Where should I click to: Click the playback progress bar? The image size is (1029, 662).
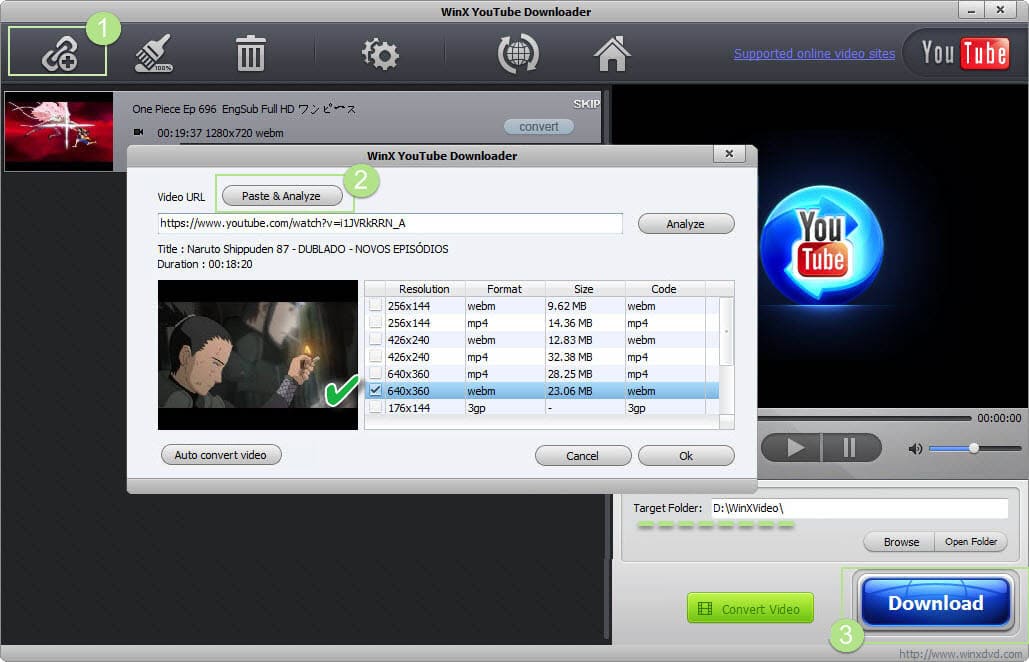[x=864, y=418]
